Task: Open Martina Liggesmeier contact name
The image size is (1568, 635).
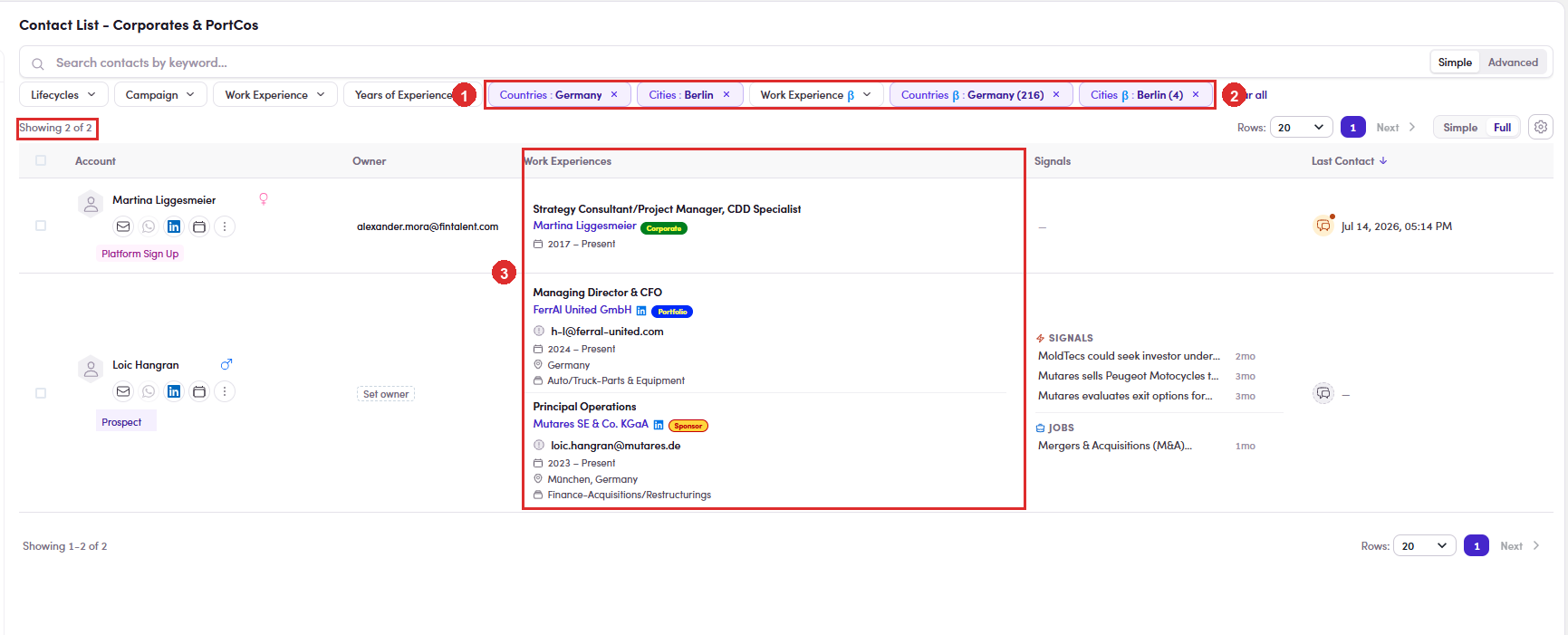Action: (x=164, y=200)
